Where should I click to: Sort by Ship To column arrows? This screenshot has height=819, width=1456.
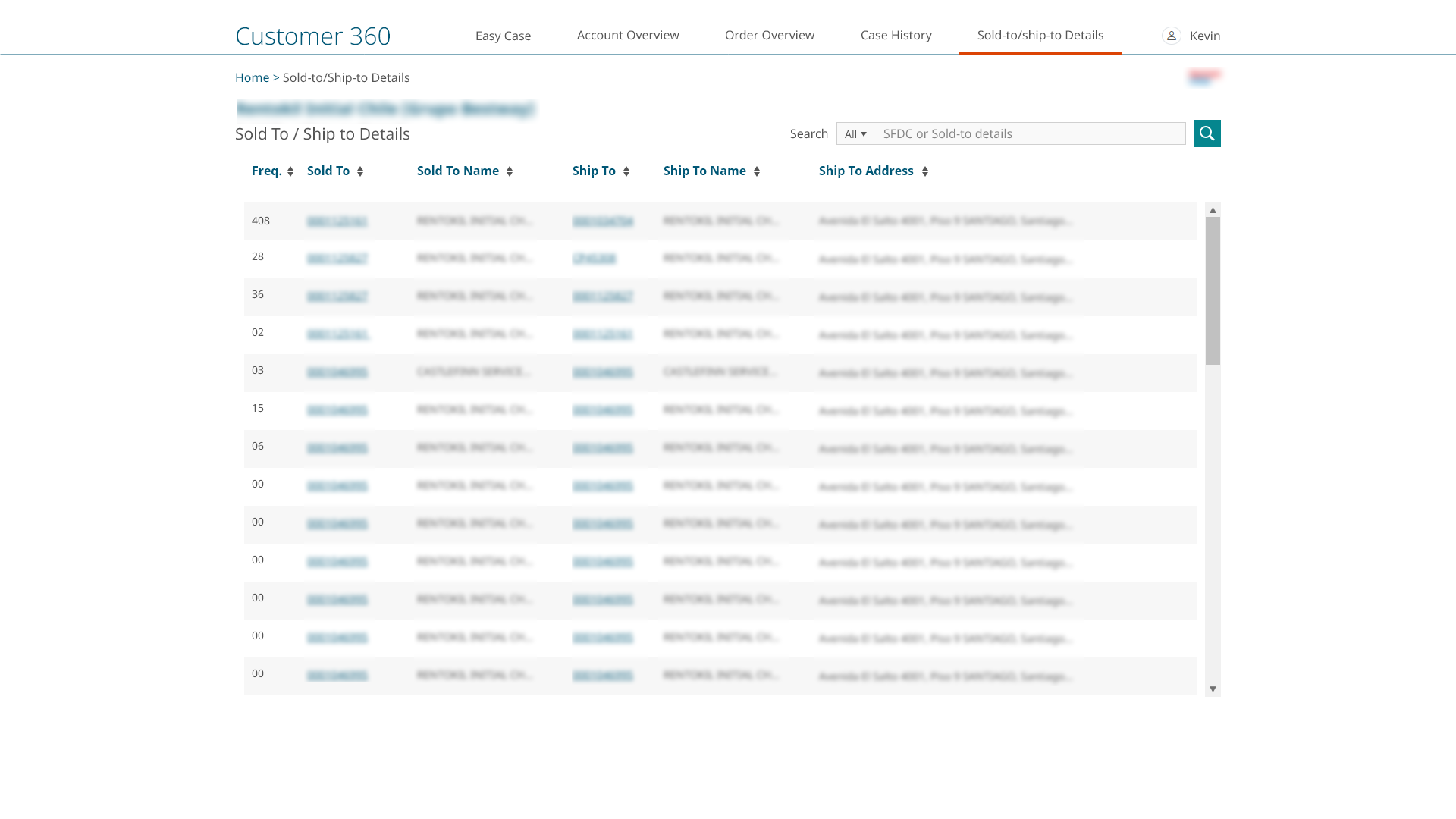[626, 171]
